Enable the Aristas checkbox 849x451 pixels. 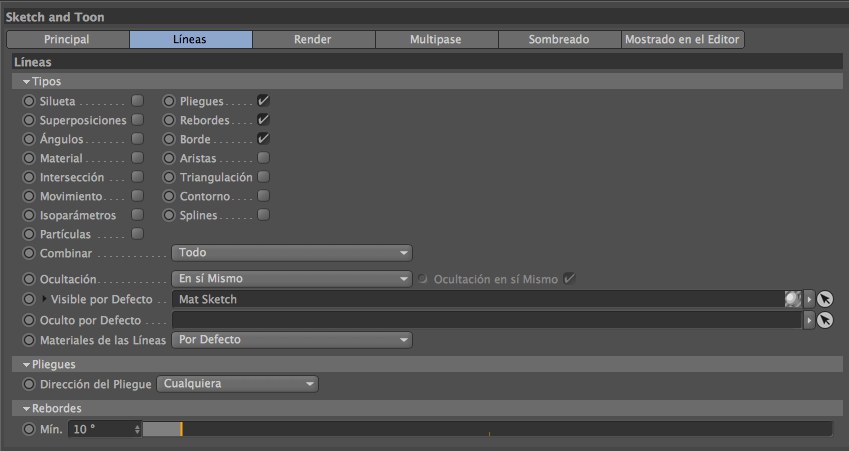pos(263,158)
